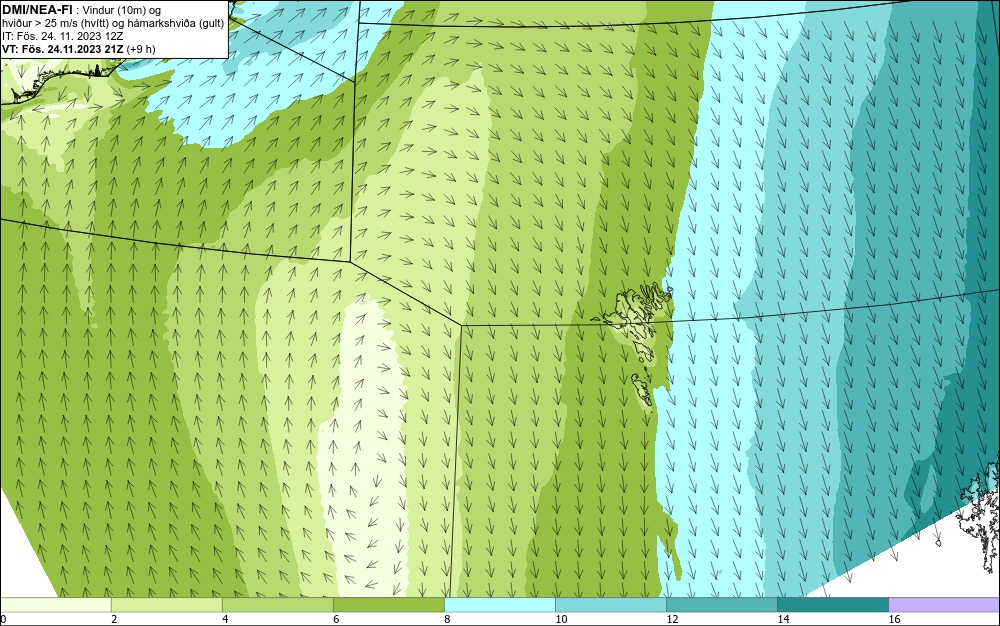This screenshot has height=626, width=1000.
Task: Click the 4–6 m/s green legend swatch
Action: coord(277,605)
